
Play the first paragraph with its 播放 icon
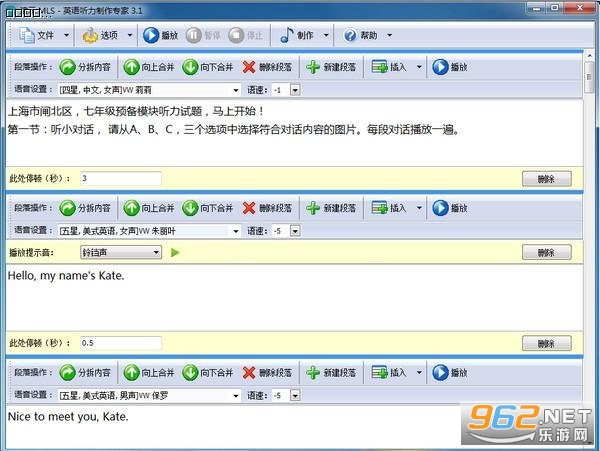(450, 67)
